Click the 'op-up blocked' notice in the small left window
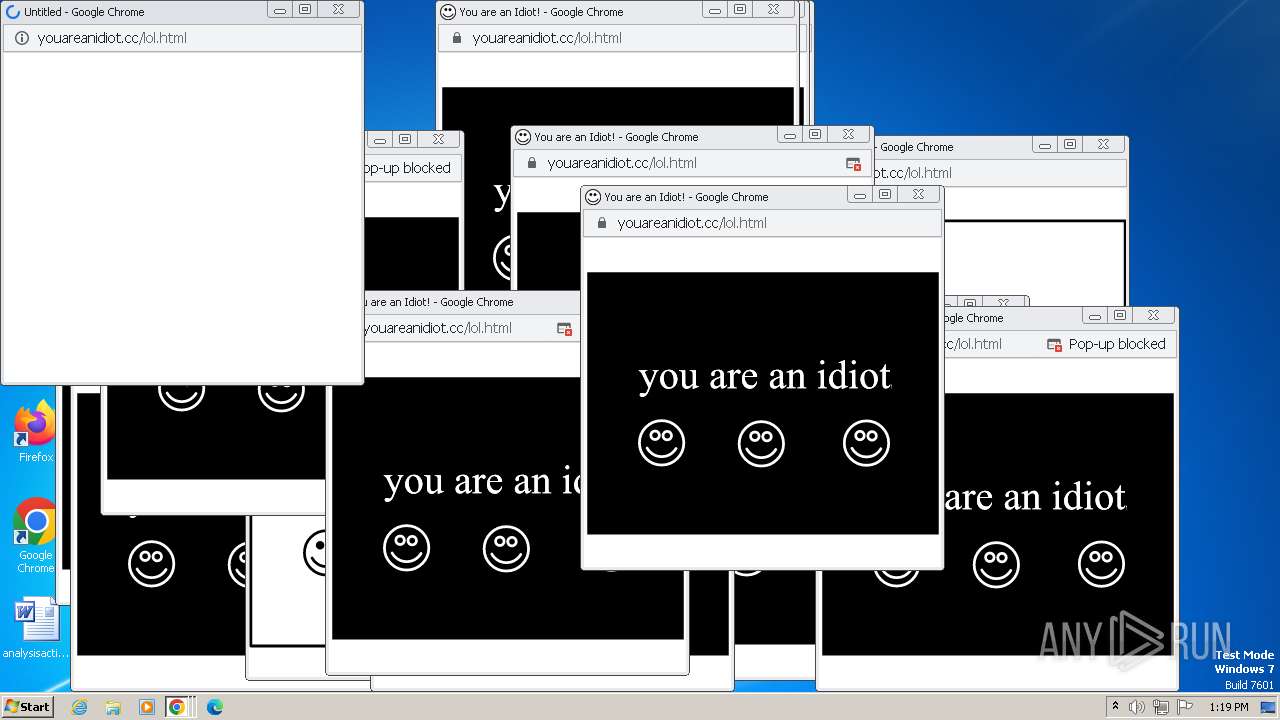The height and width of the screenshot is (720, 1280). coord(408,168)
